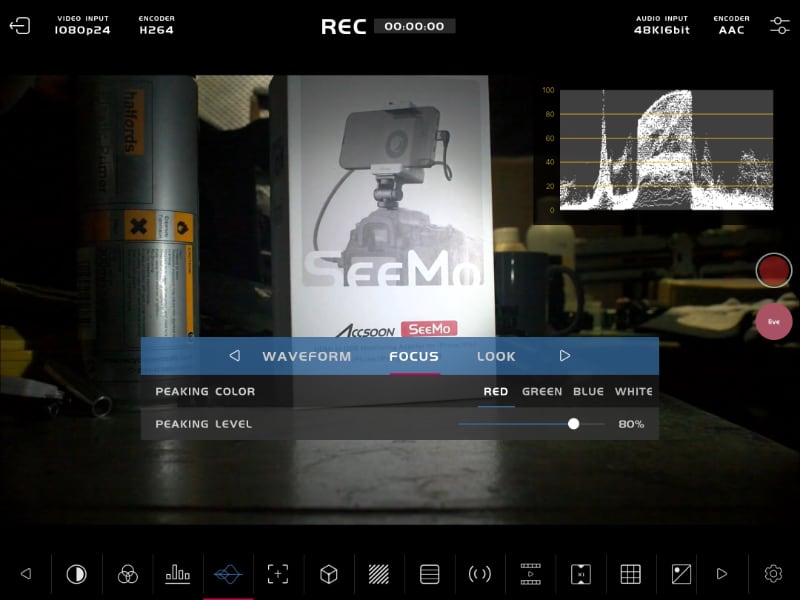Toggle the histogram bars tool
Screen dimensions: 800x600
[178, 574]
